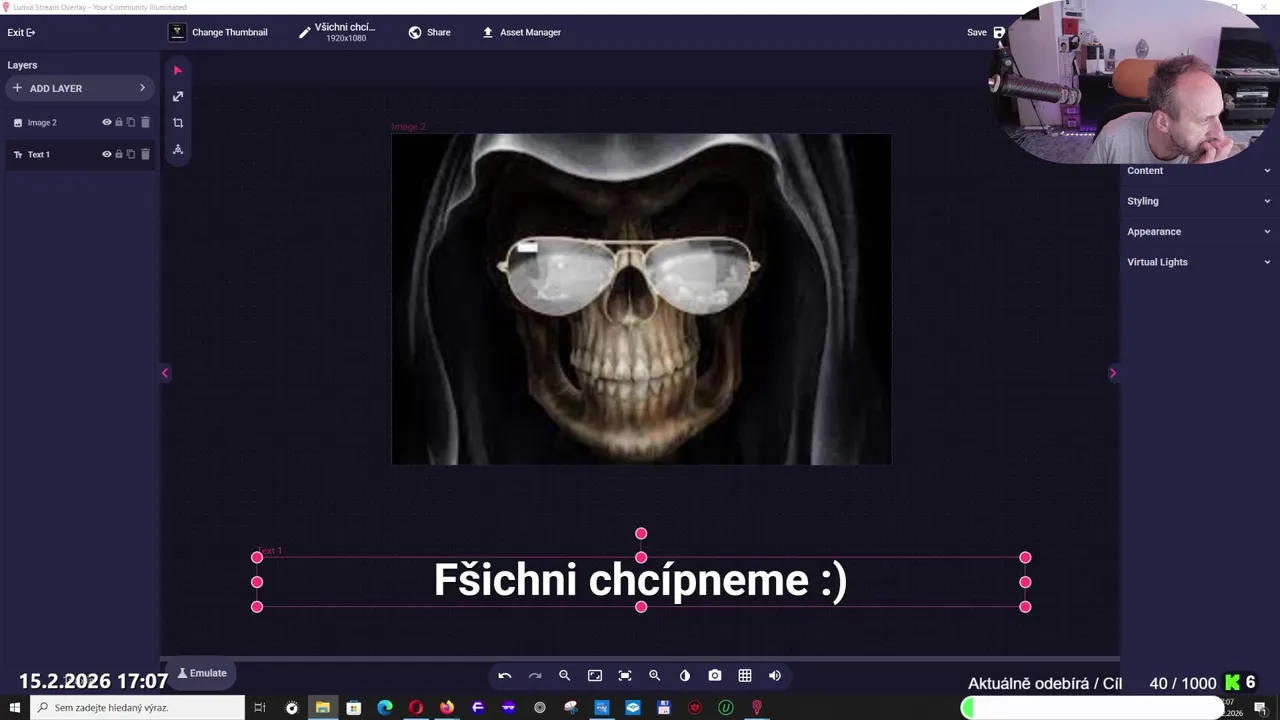The width and height of the screenshot is (1280, 720).
Task: Expand the Styling section
Action: tap(1199, 201)
